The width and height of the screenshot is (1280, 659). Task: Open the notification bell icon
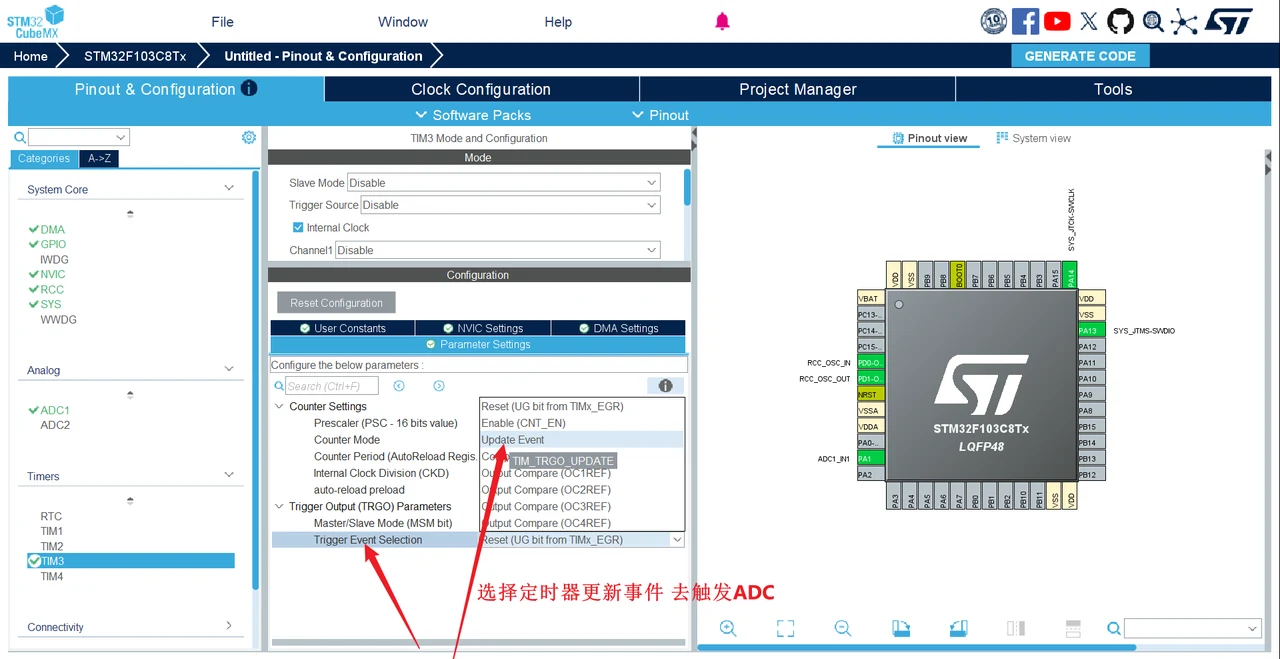point(722,21)
